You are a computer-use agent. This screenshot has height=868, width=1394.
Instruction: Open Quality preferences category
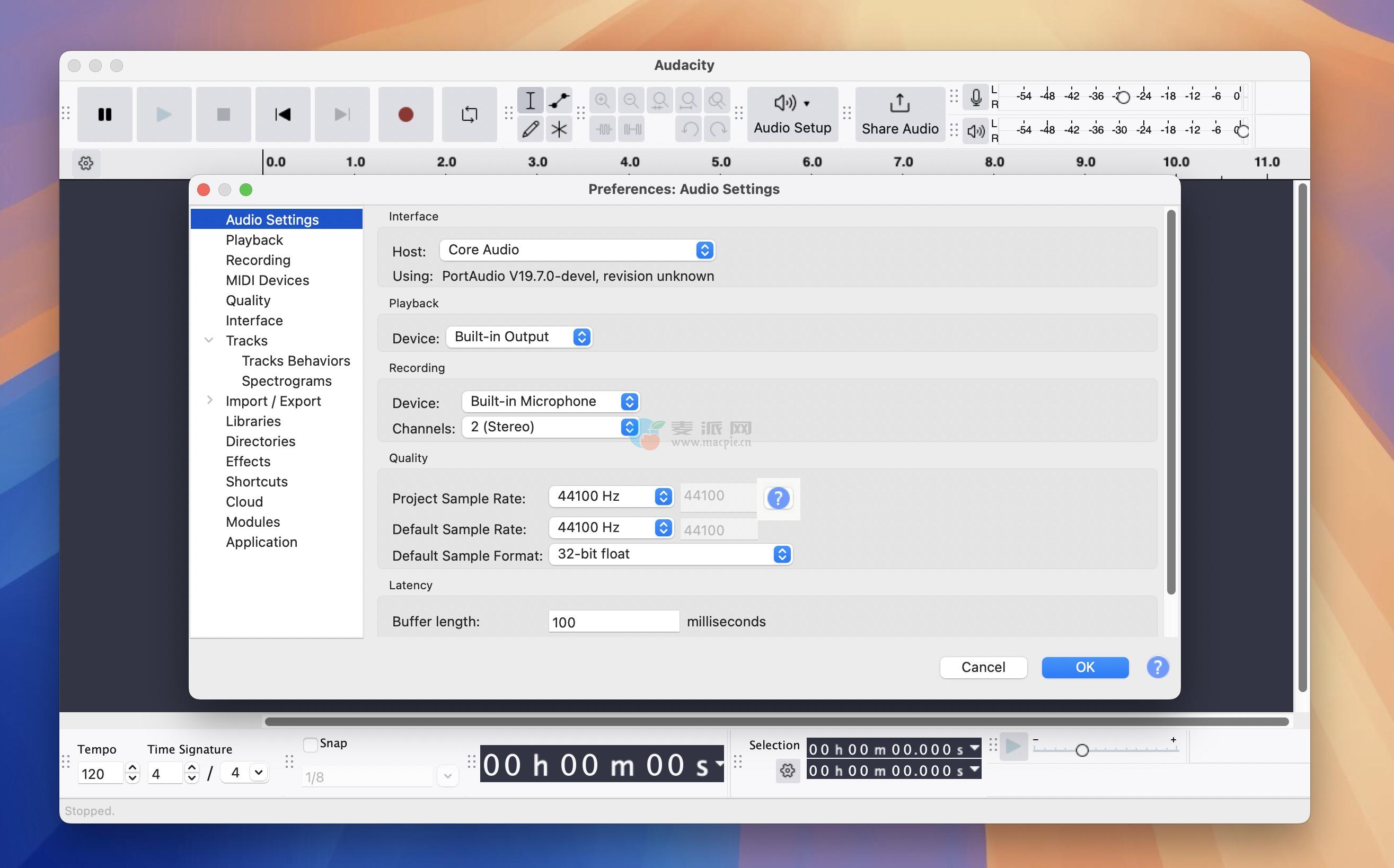point(248,300)
